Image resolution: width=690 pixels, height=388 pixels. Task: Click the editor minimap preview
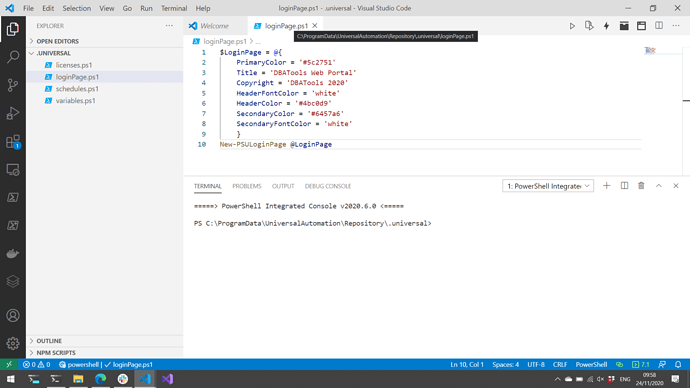pos(650,50)
